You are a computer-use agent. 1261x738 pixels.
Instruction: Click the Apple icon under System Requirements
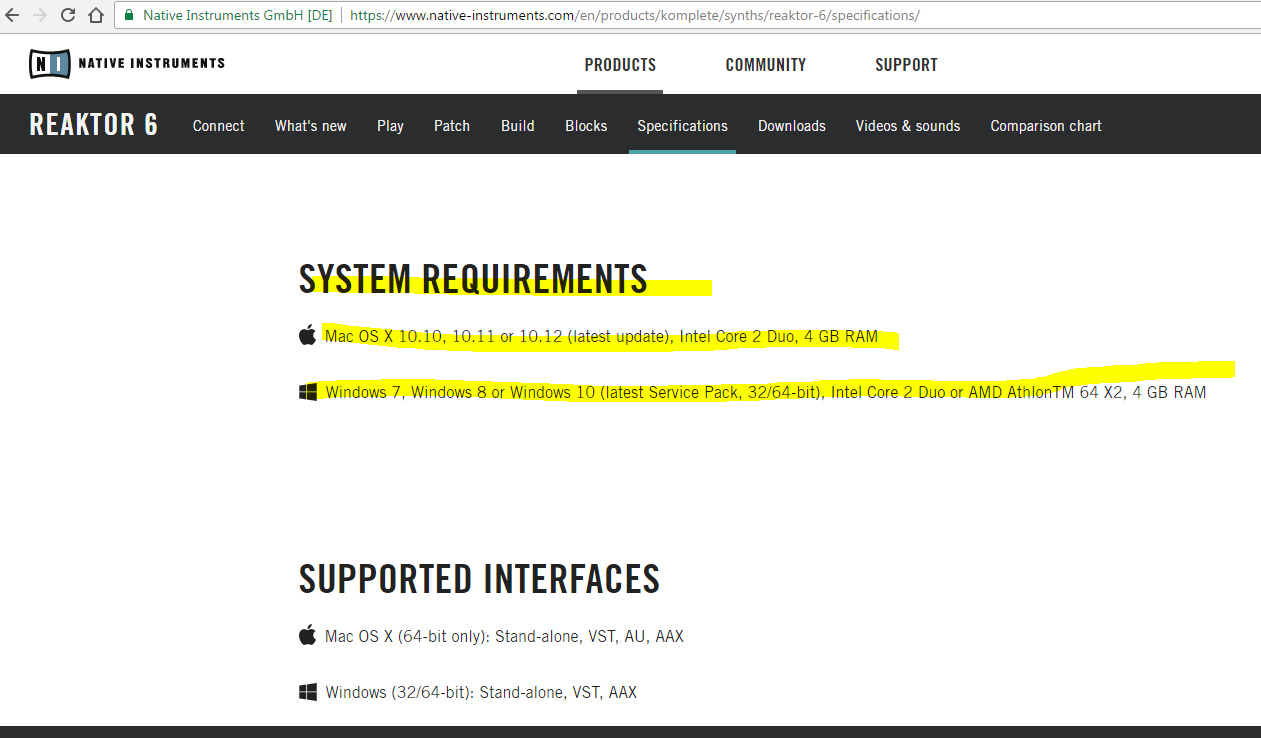coord(308,335)
